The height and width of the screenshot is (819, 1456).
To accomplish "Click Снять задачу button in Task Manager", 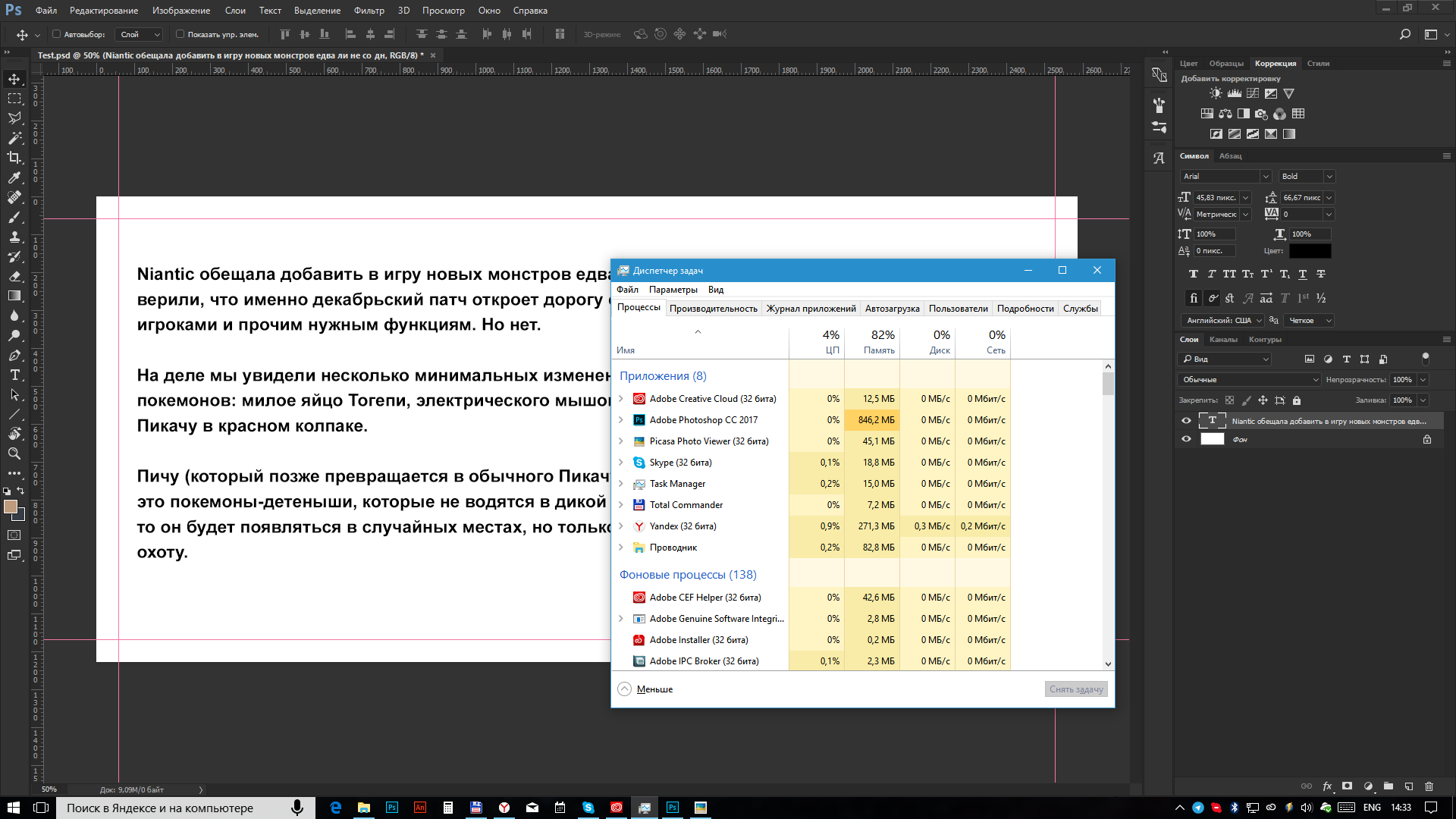I will 1076,689.
